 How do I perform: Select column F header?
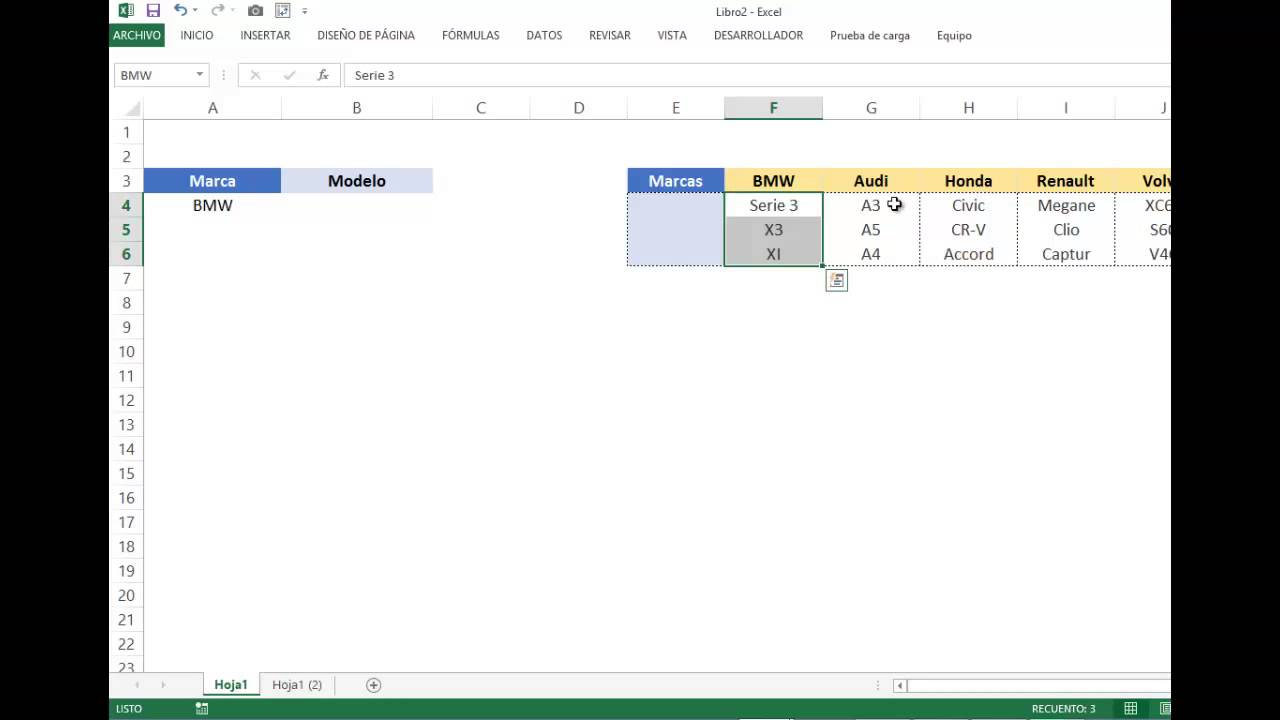(x=773, y=108)
